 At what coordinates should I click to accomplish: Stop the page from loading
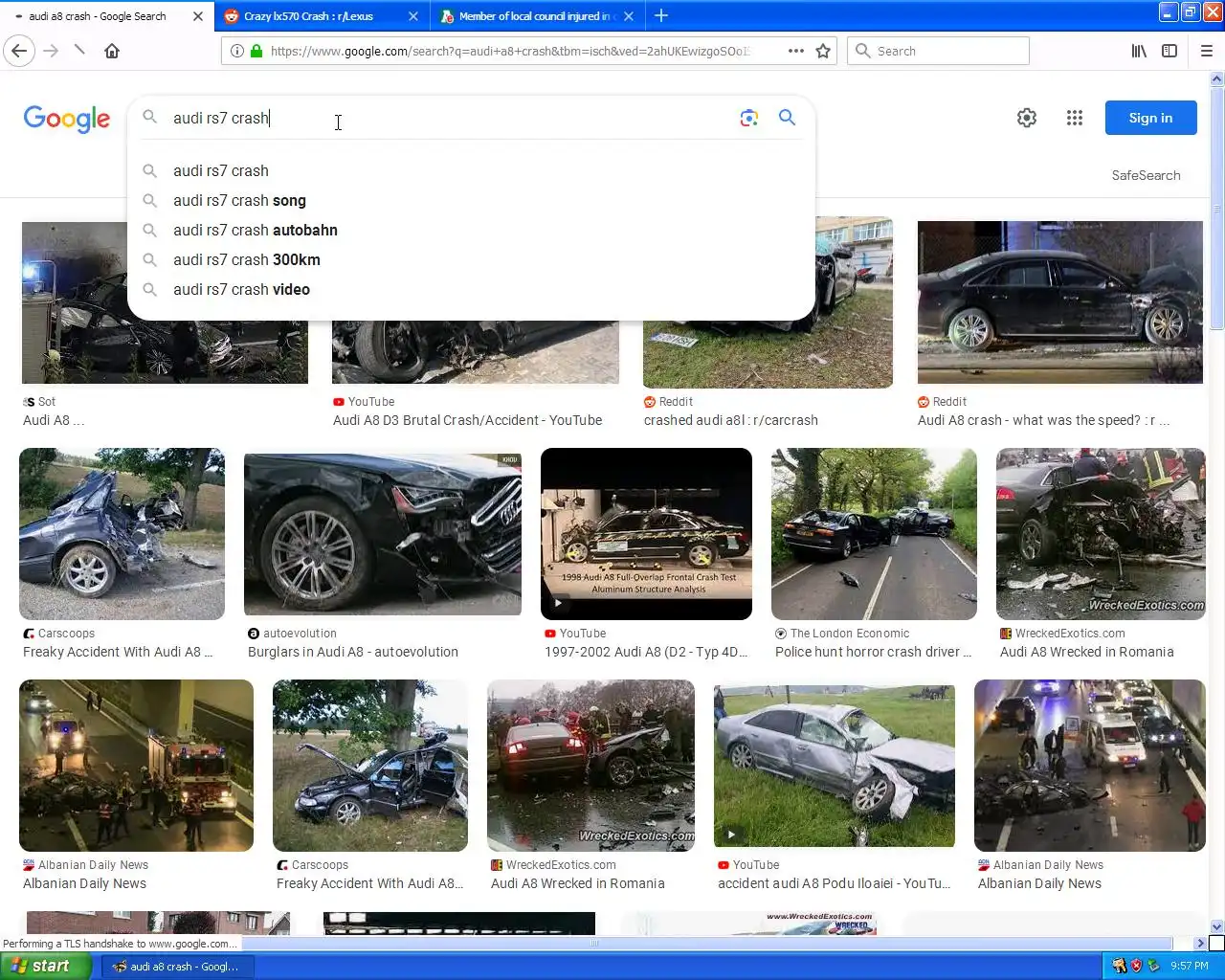(80, 51)
